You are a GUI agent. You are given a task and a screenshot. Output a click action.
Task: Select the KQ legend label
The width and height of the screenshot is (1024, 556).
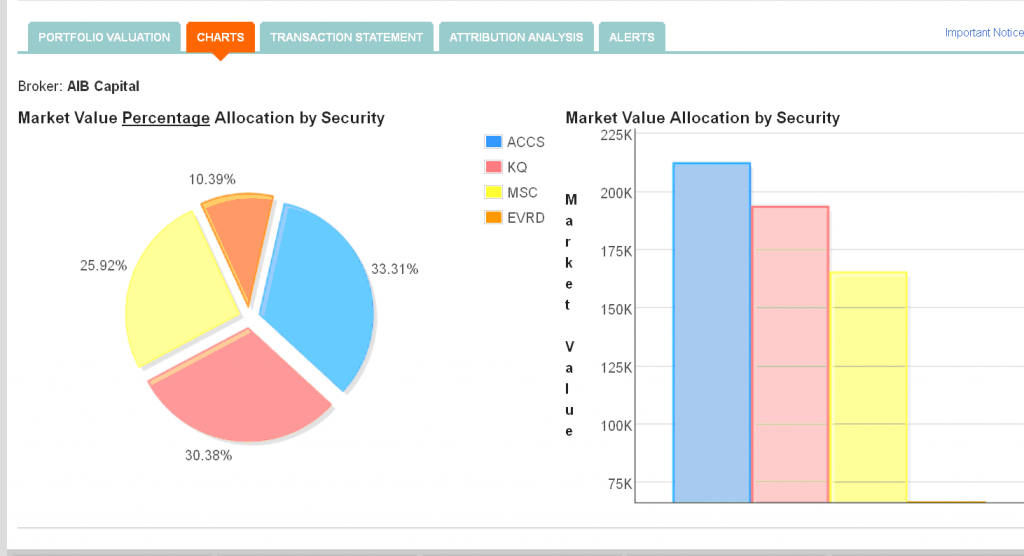[x=517, y=167]
